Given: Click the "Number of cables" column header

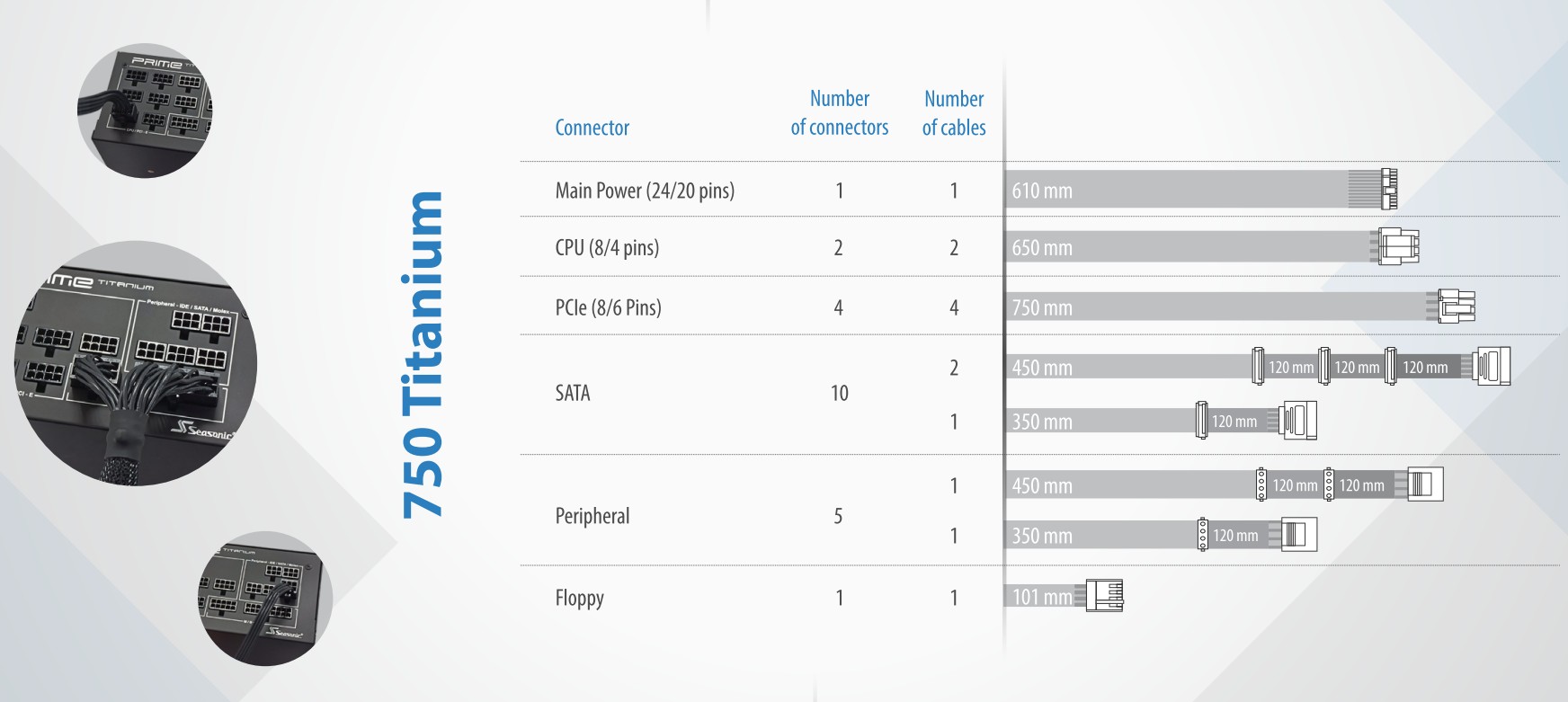Looking at the screenshot, I should pos(953,112).
